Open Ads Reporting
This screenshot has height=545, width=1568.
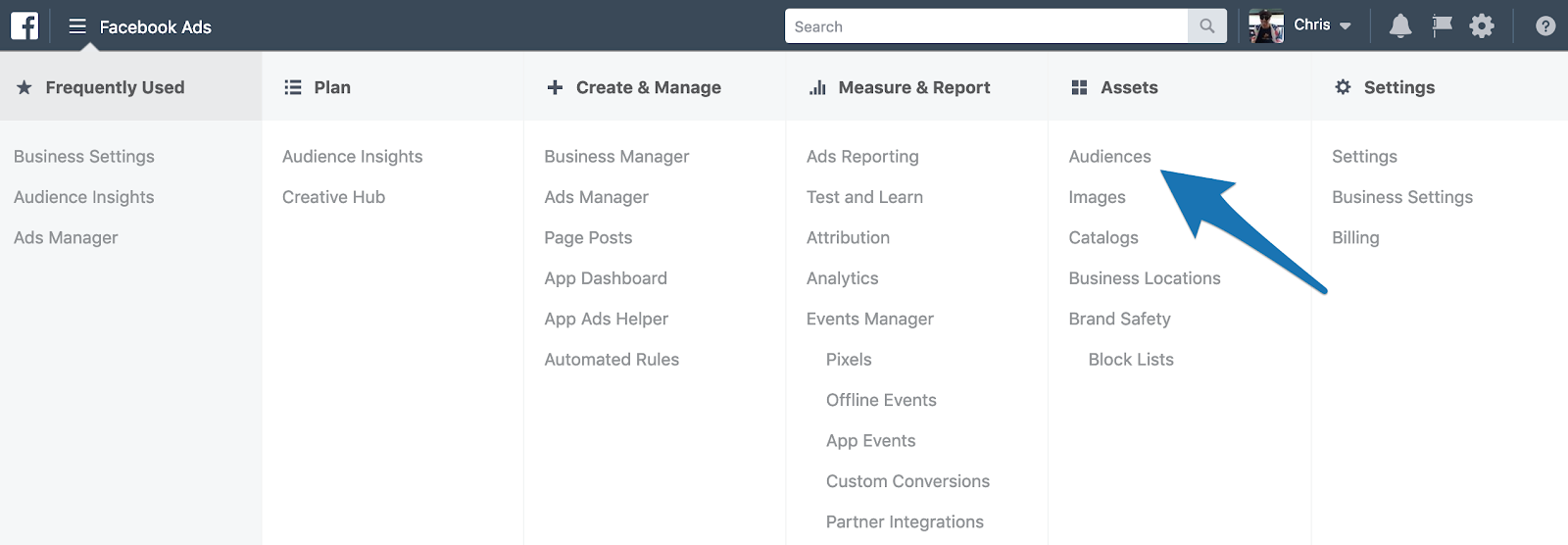[862, 157]
